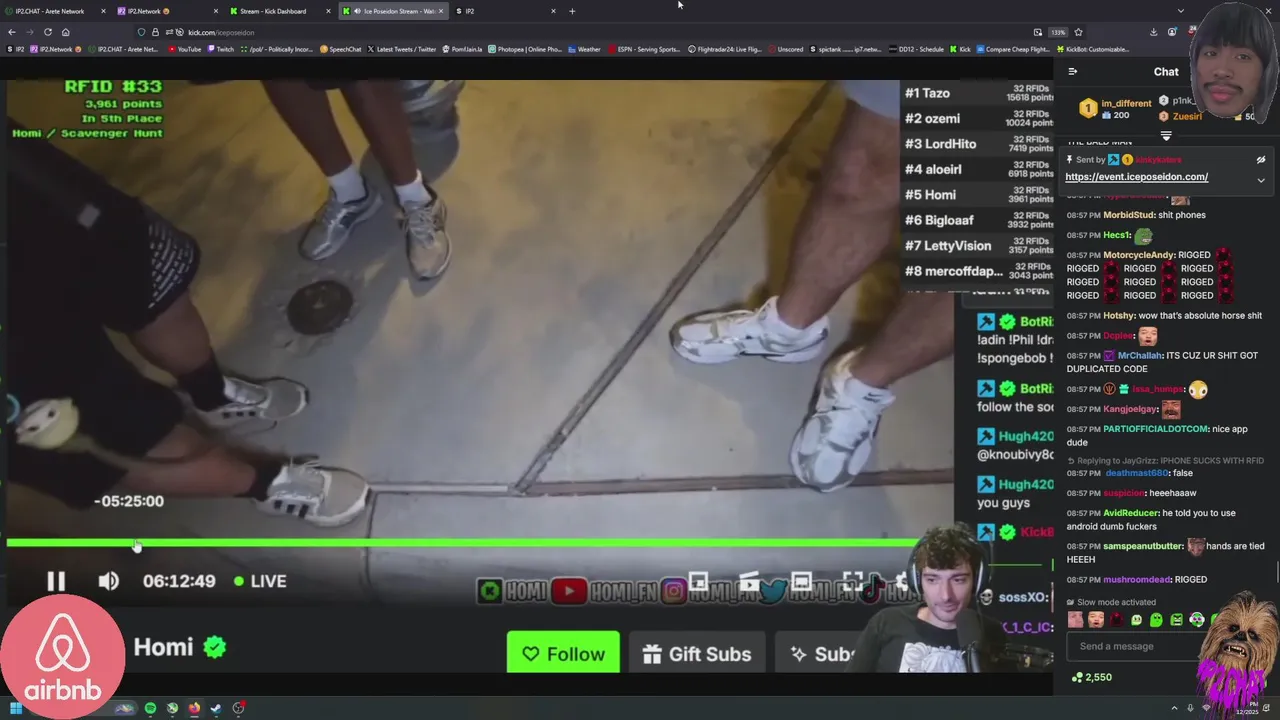Open the YouTube bookmark

(x=184, y=49)
